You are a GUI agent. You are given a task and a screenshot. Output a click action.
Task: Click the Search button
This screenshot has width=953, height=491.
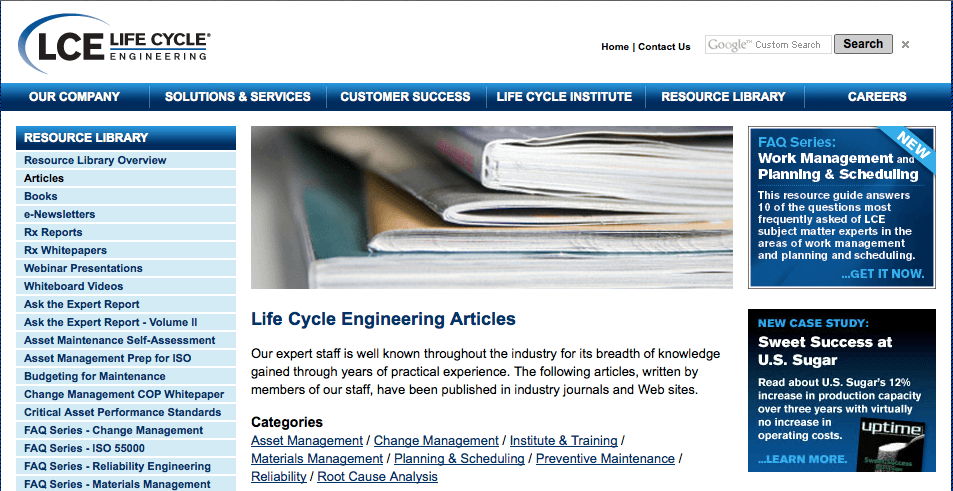863,44
